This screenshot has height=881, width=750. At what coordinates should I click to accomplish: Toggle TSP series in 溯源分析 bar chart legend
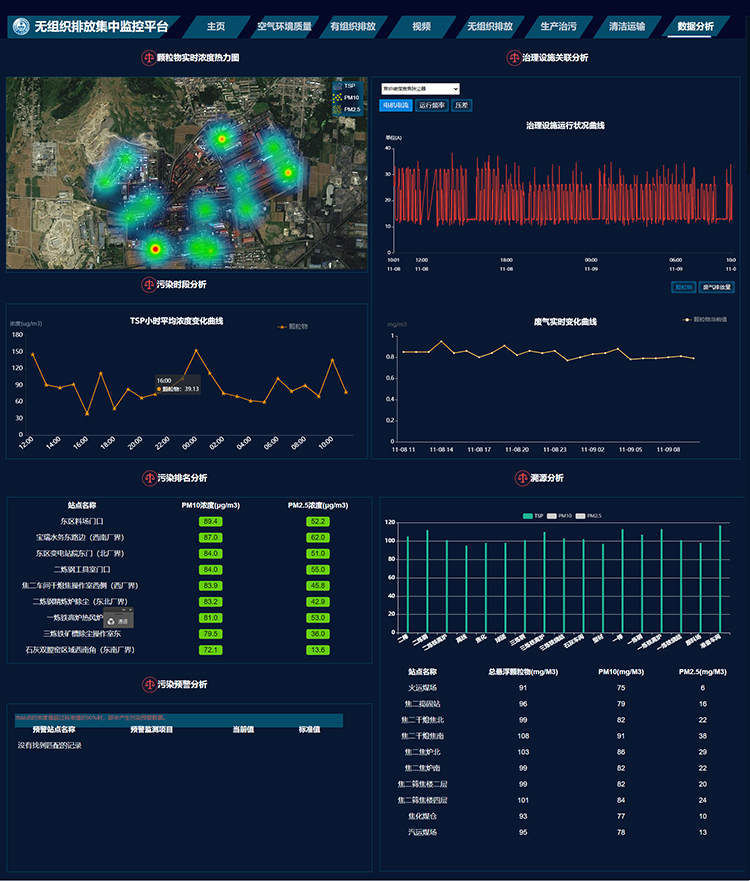pos(531,515)
